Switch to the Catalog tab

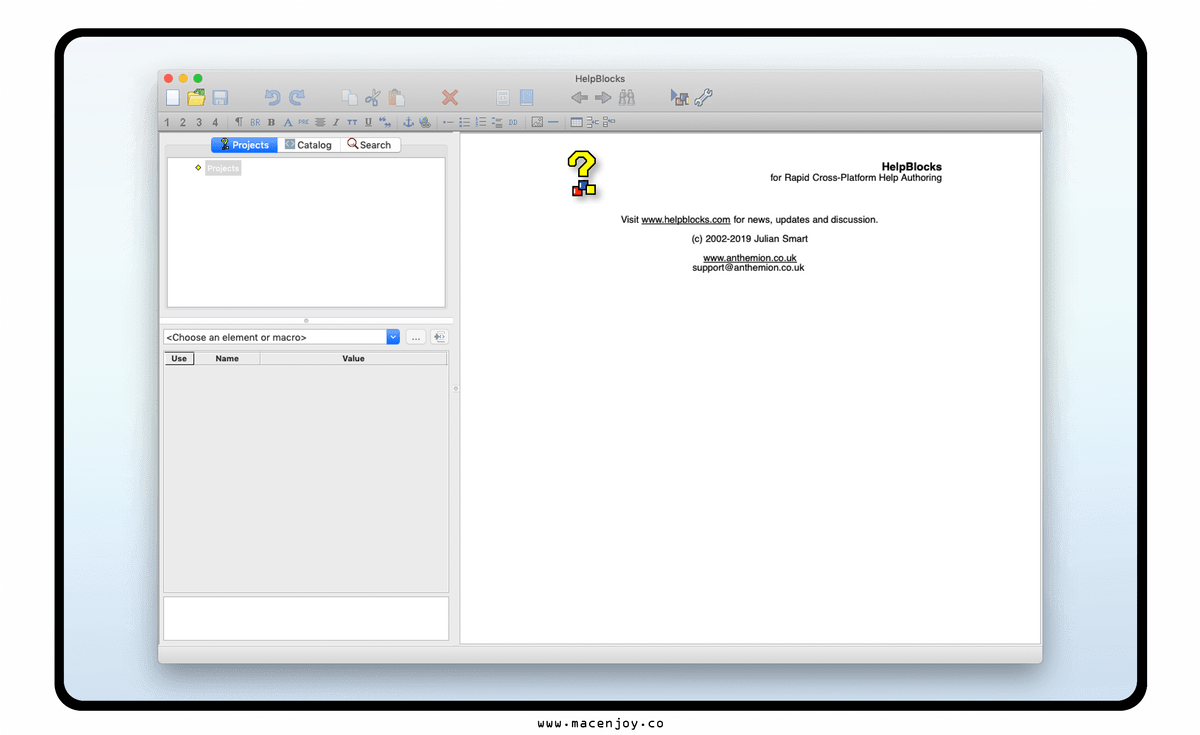pyautogui.click(x=308, y=145)
